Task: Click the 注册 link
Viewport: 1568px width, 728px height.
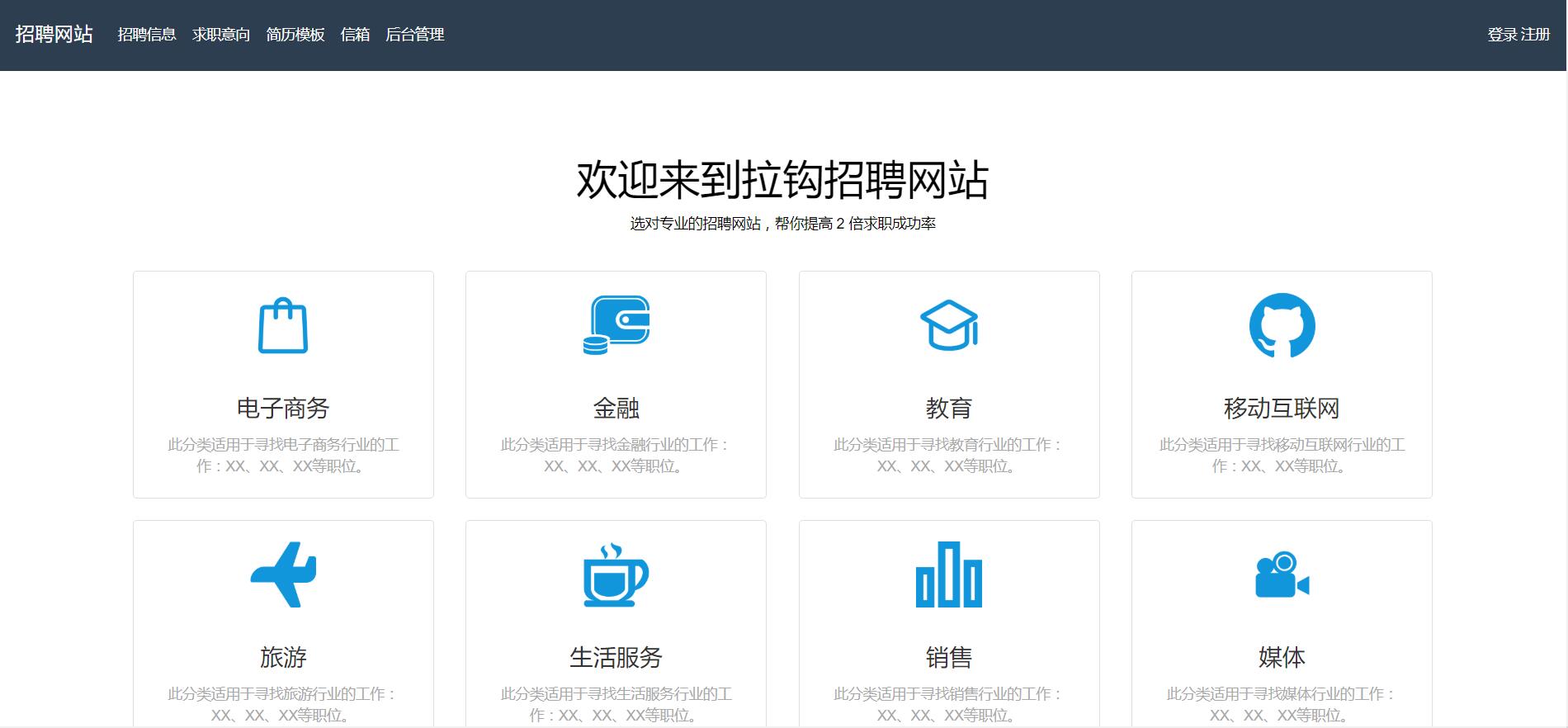Action: (x=1536, y=35)
